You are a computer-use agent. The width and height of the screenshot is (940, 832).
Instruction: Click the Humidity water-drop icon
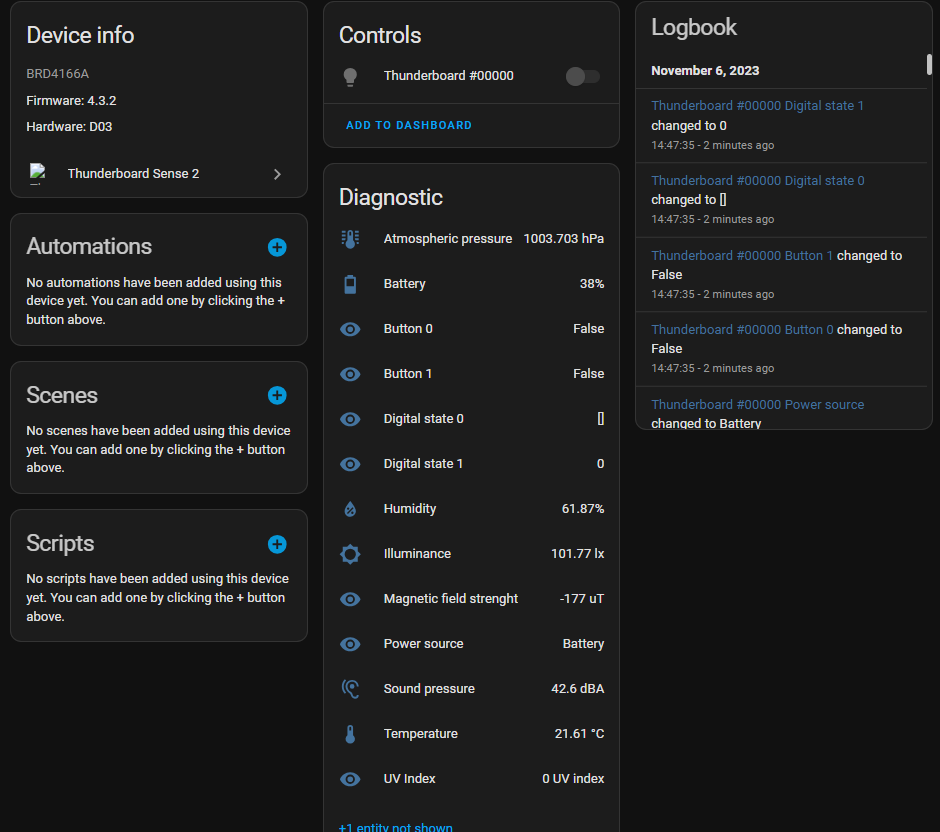click(x=350, y=509)
